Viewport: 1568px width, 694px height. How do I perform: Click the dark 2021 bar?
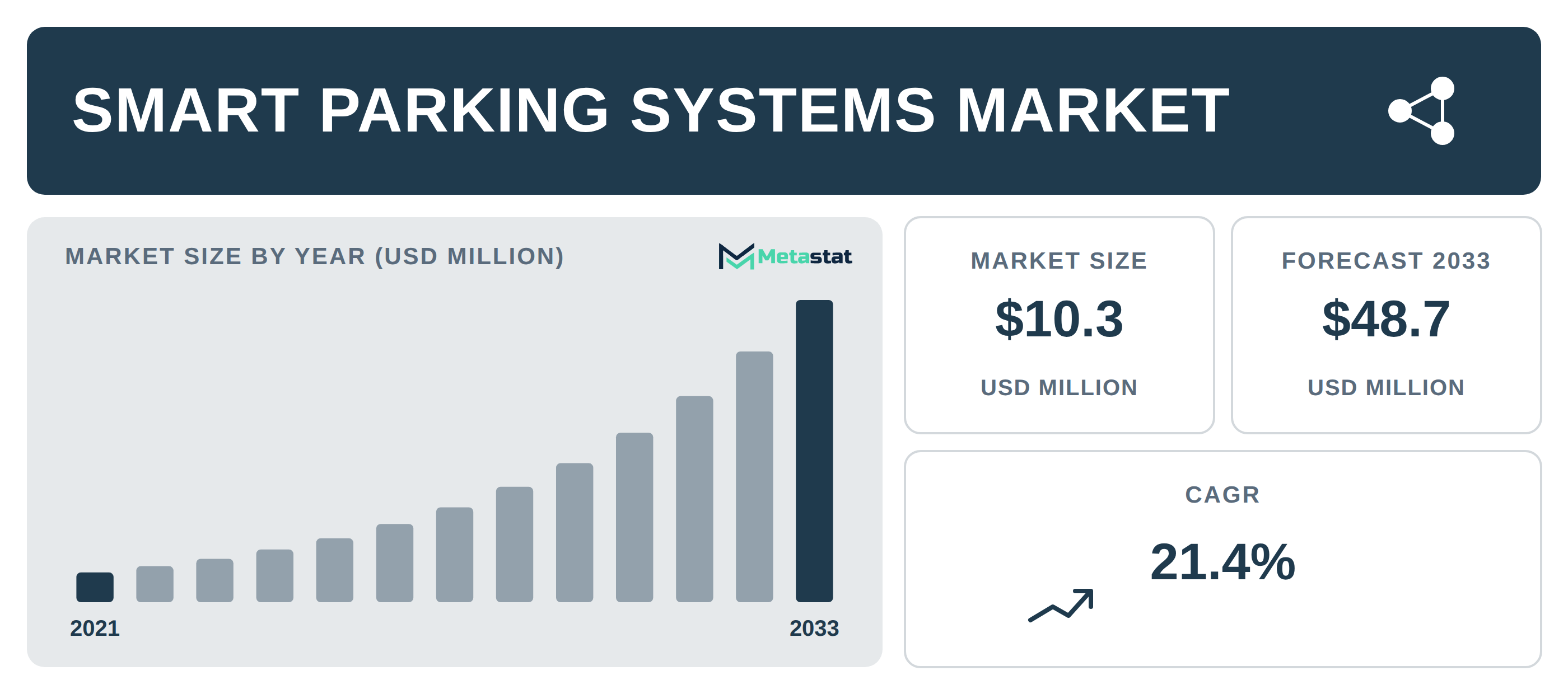(95, 587)
